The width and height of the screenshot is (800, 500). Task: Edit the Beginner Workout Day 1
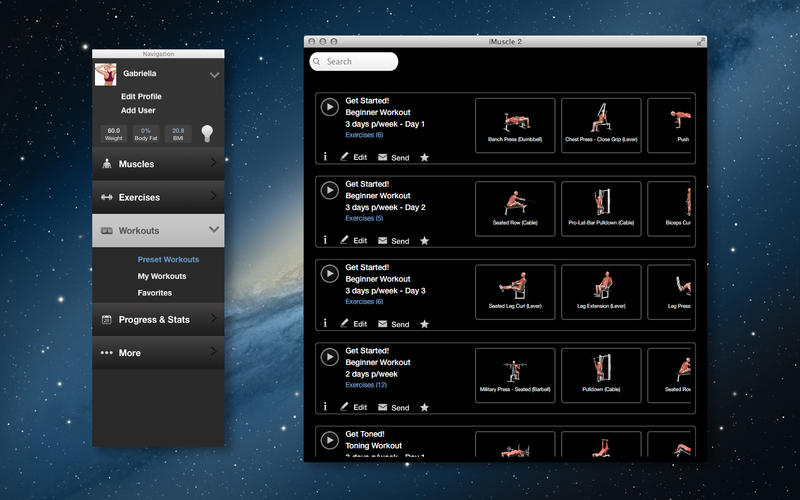[x=354, y=157]
